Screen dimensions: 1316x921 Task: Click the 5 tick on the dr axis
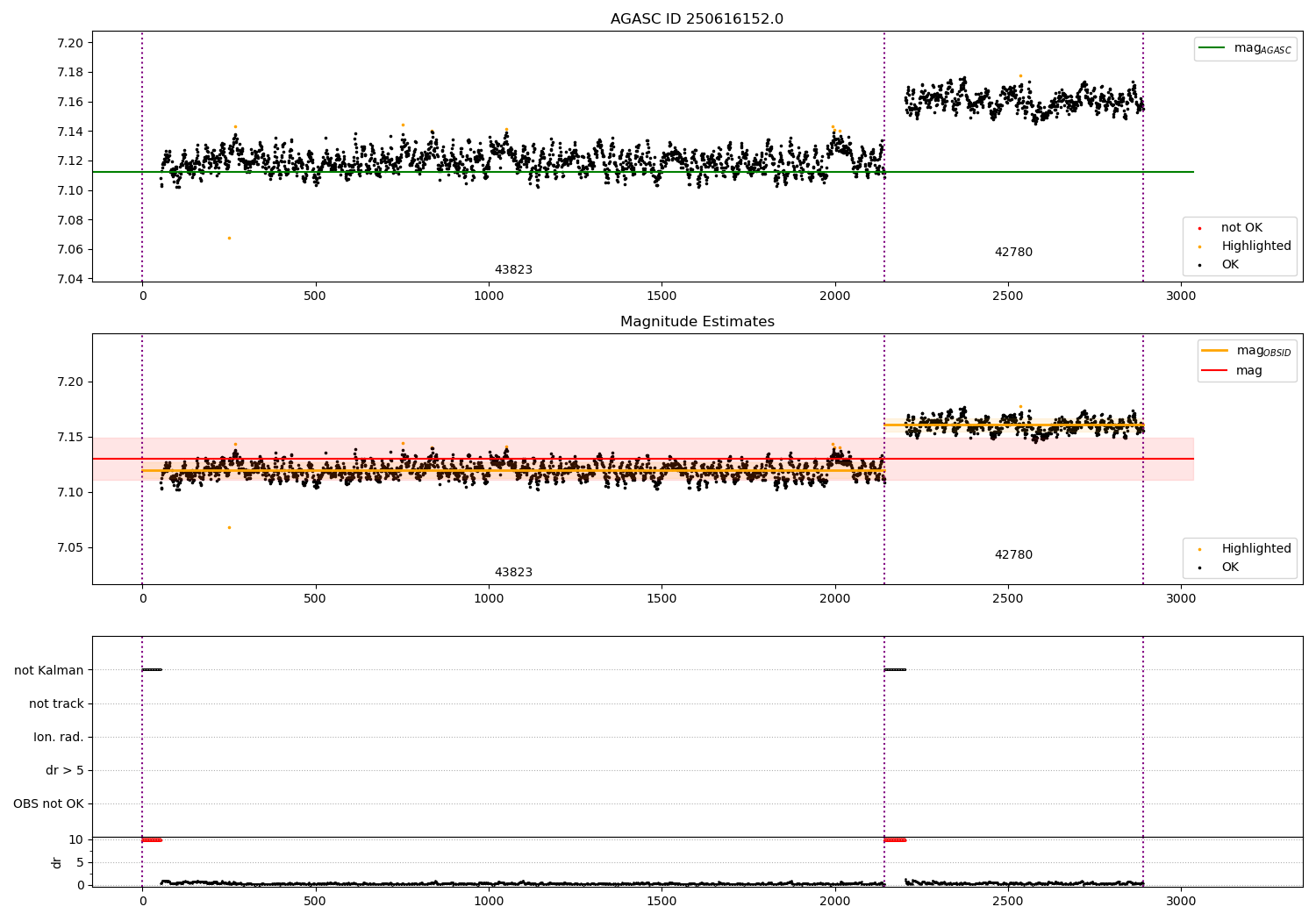[x=80, y=863]
